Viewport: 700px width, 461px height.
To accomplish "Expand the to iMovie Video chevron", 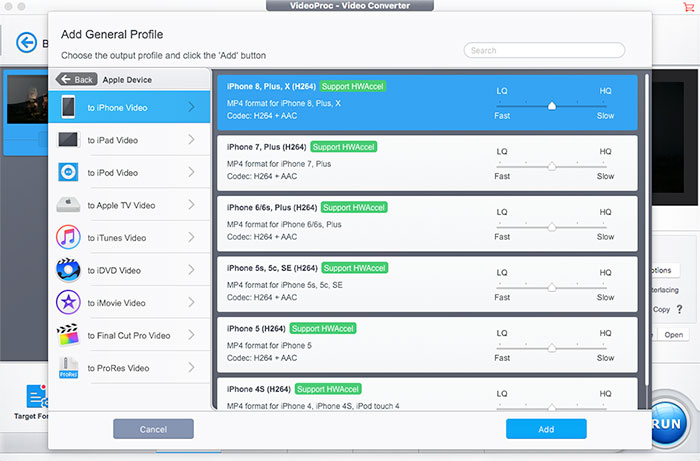I will click(192, 302).
